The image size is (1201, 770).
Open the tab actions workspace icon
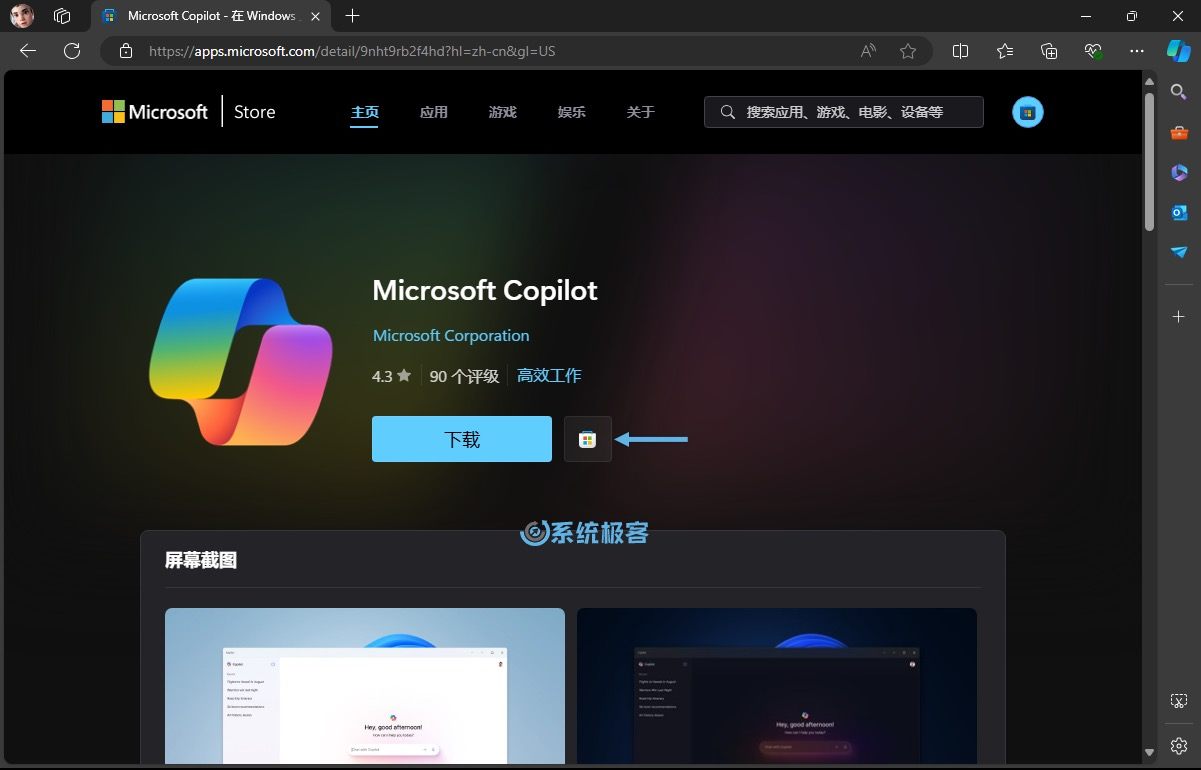(x=62, y=16)
